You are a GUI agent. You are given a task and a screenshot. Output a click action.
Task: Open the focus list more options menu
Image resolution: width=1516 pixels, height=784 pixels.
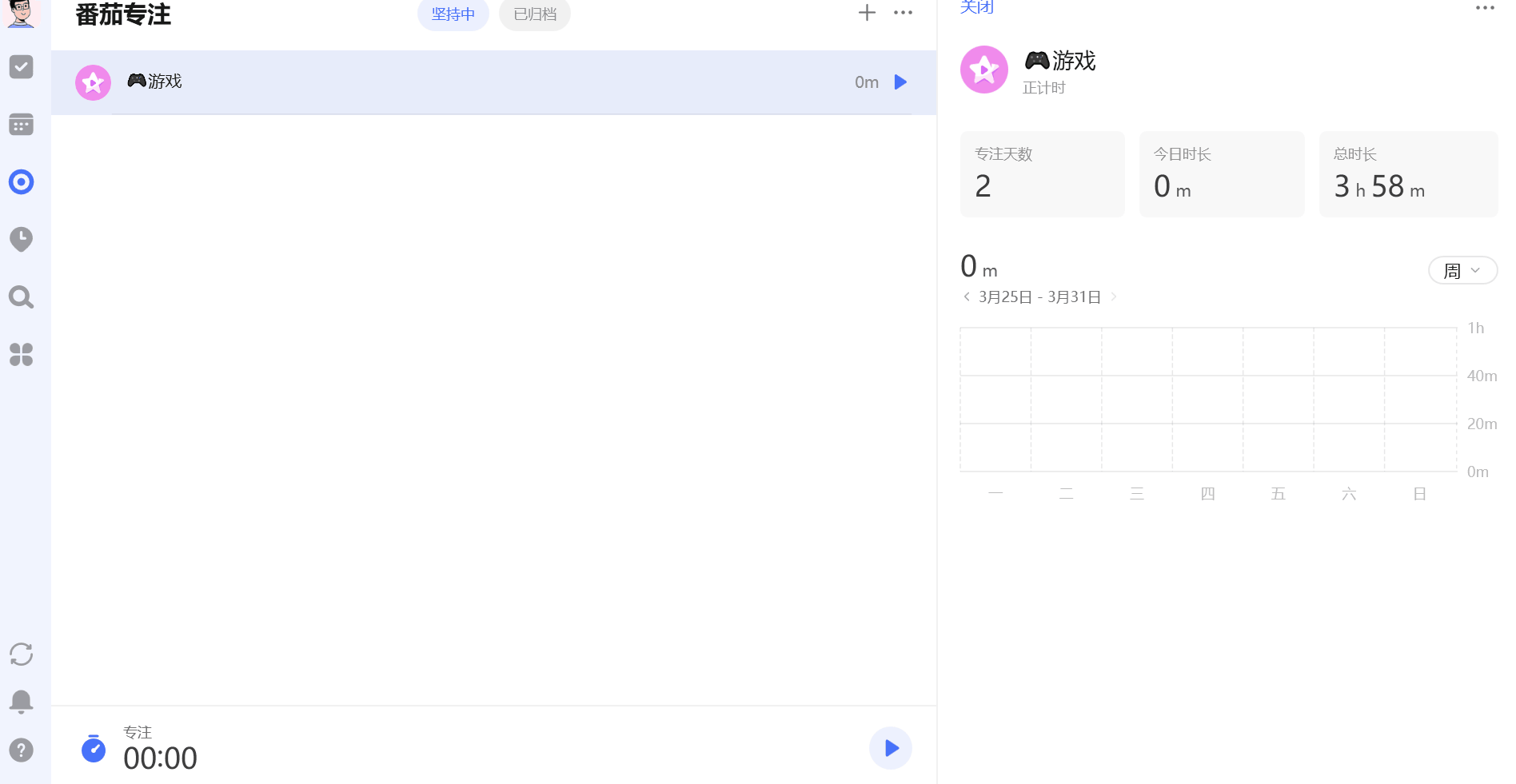(903, 13)
